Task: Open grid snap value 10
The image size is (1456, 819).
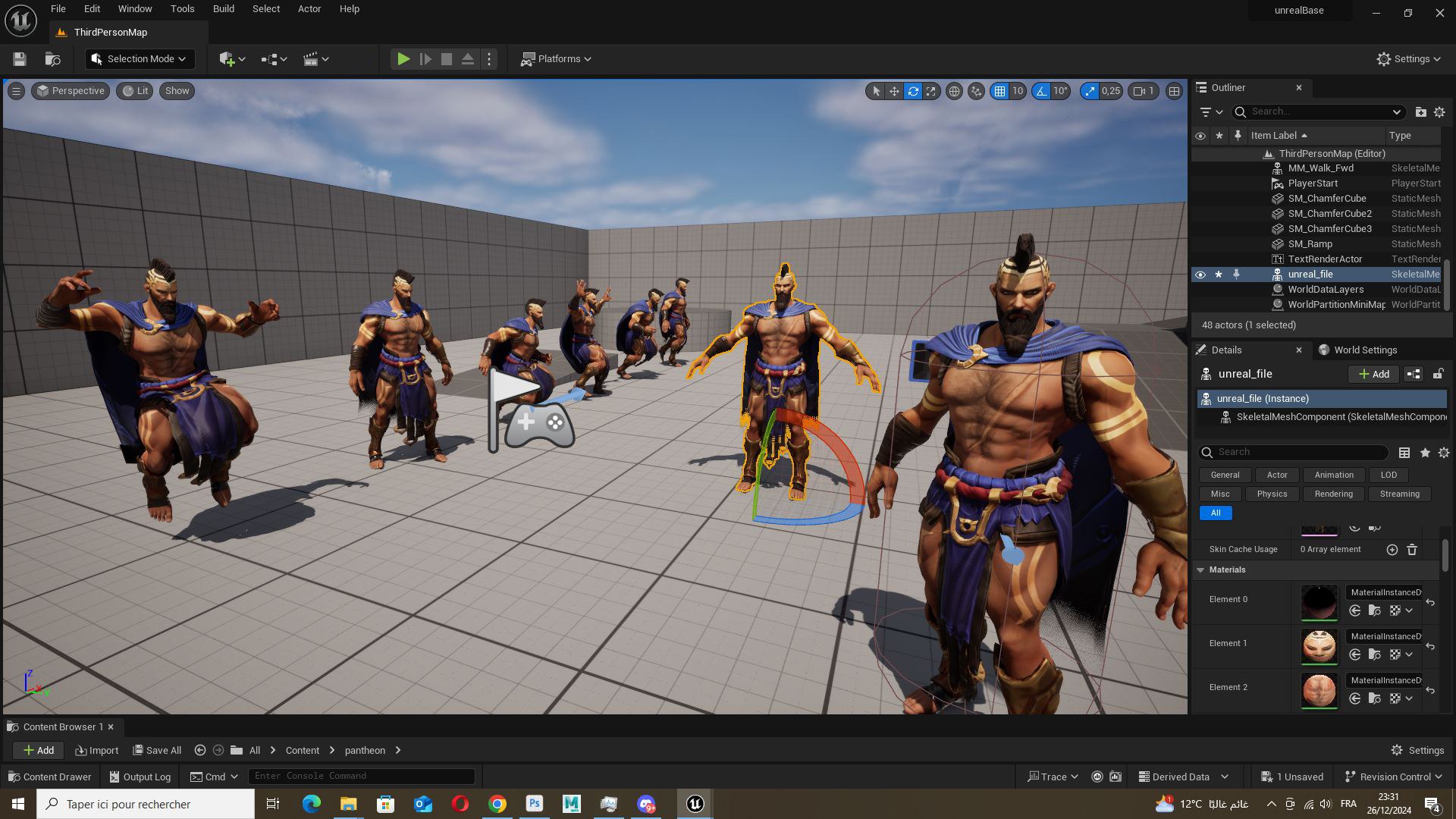Action: click(x=1018, y=91)
